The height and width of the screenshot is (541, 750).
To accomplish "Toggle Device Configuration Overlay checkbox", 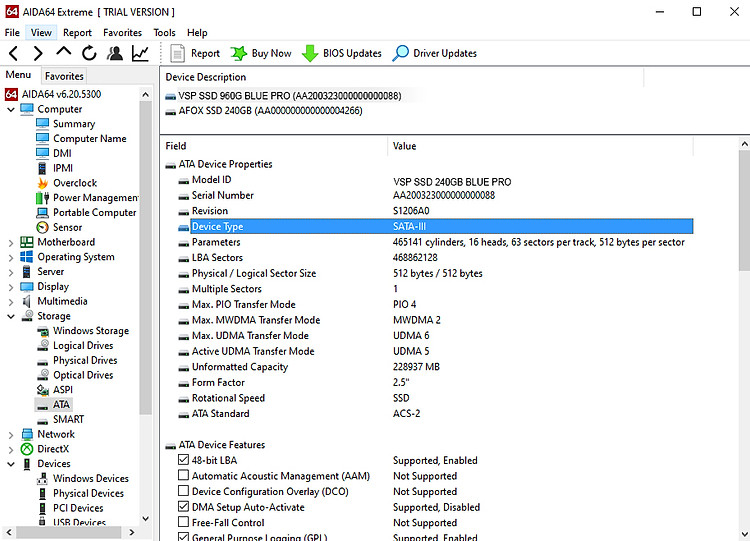I will (183, 491).
